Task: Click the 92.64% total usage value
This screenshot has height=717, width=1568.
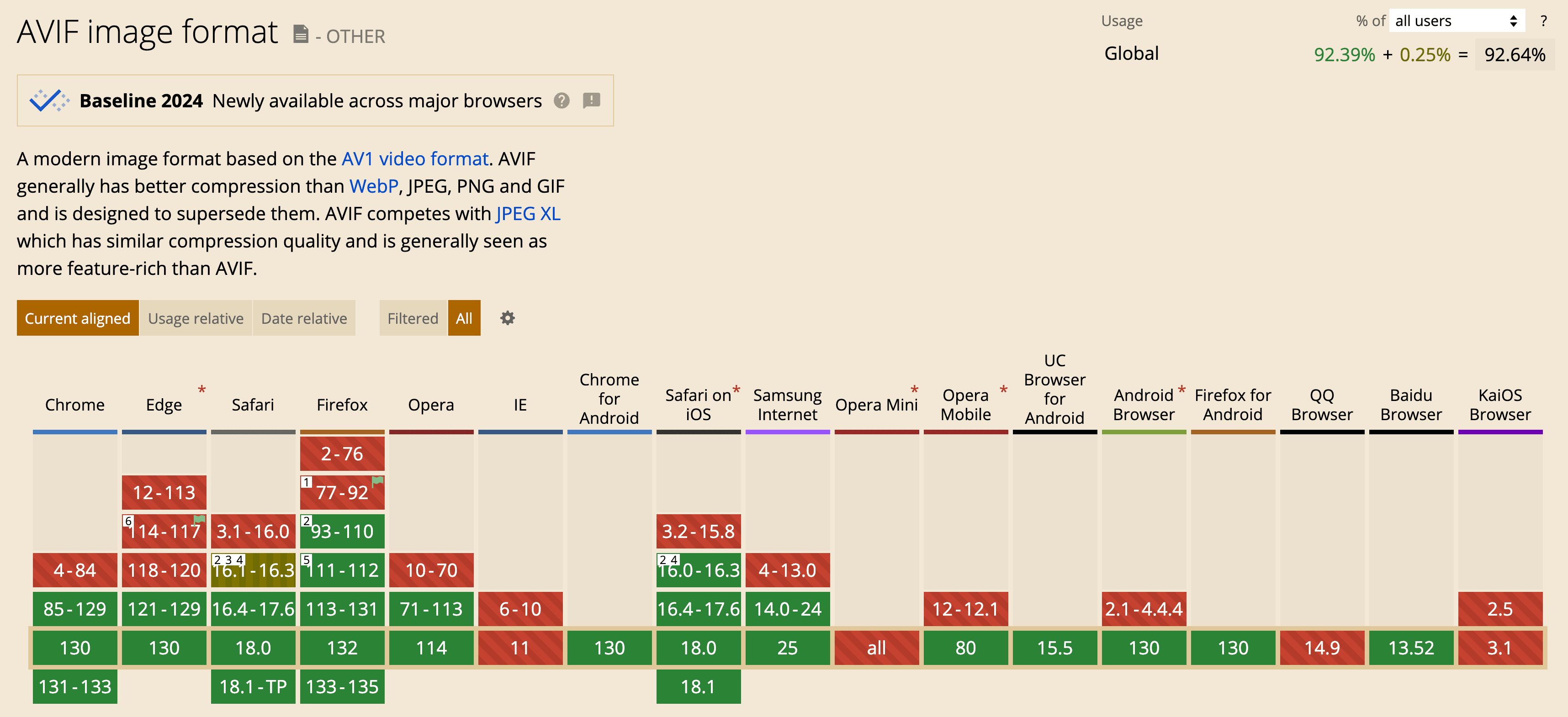Action: coord(1515,55)
